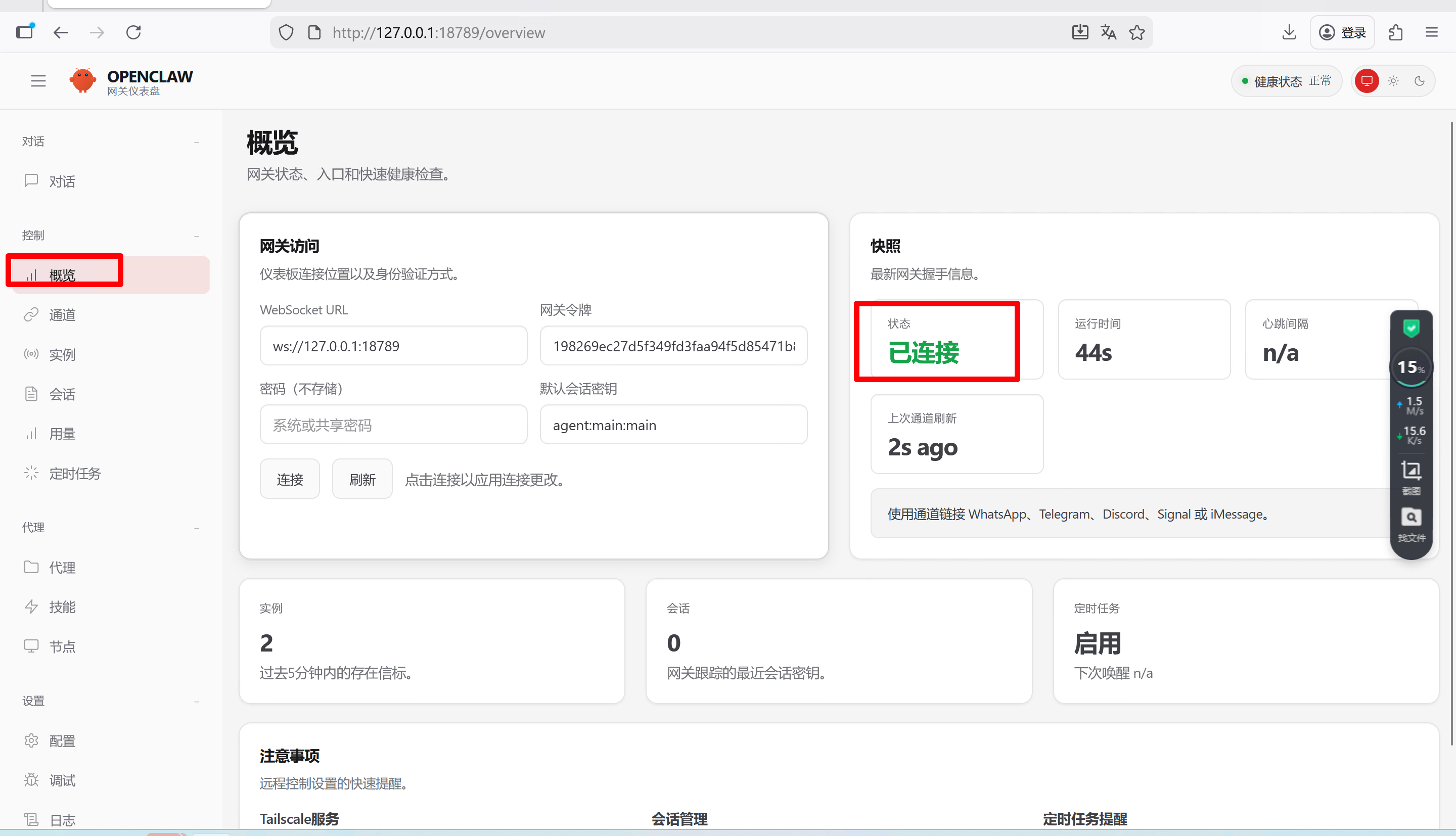Screen dimensions: 1456x836
Task: Switch to dark theme moon icon
Action: 1419,81
